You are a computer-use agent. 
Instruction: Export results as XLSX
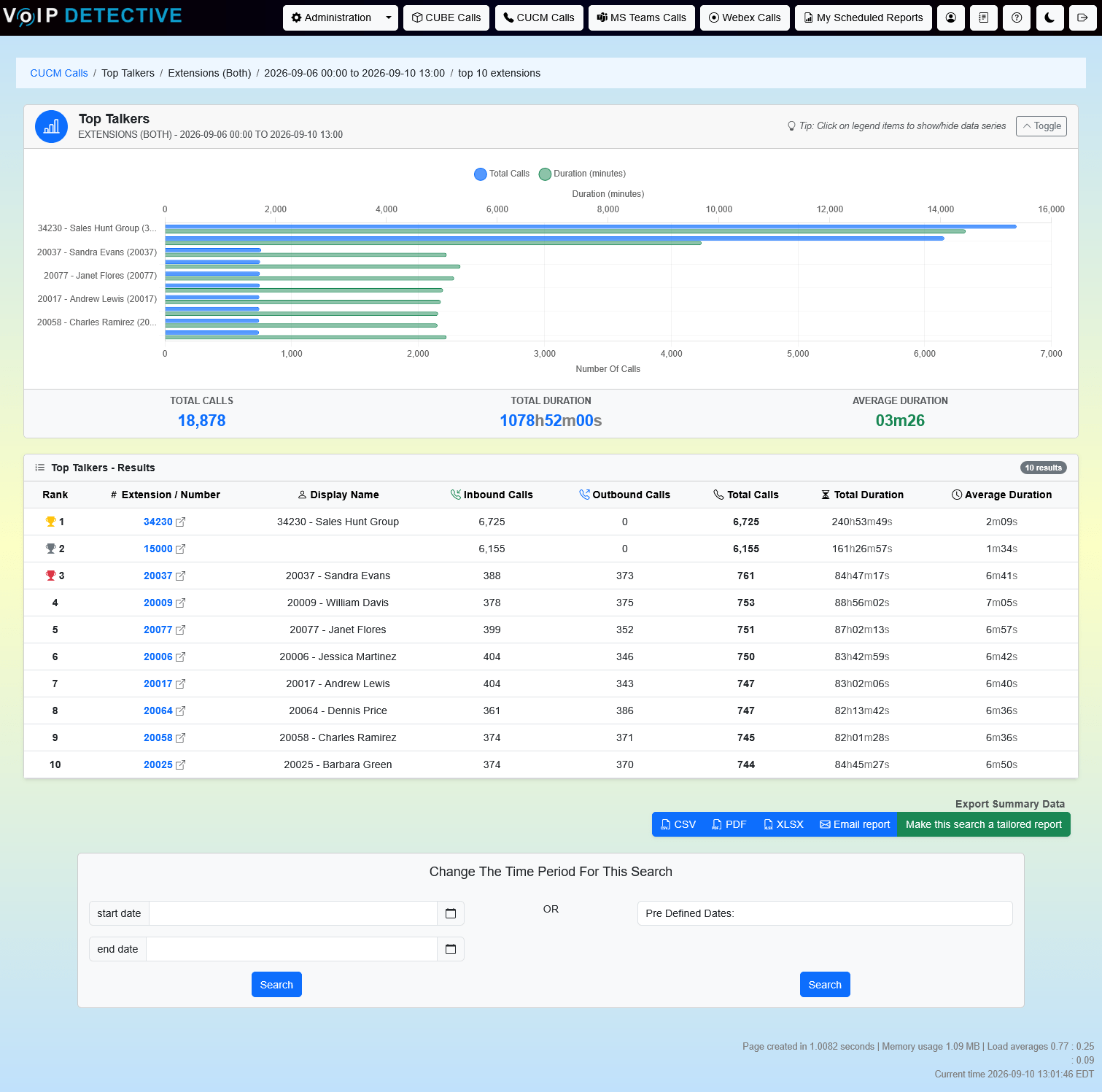click(783, 824)
